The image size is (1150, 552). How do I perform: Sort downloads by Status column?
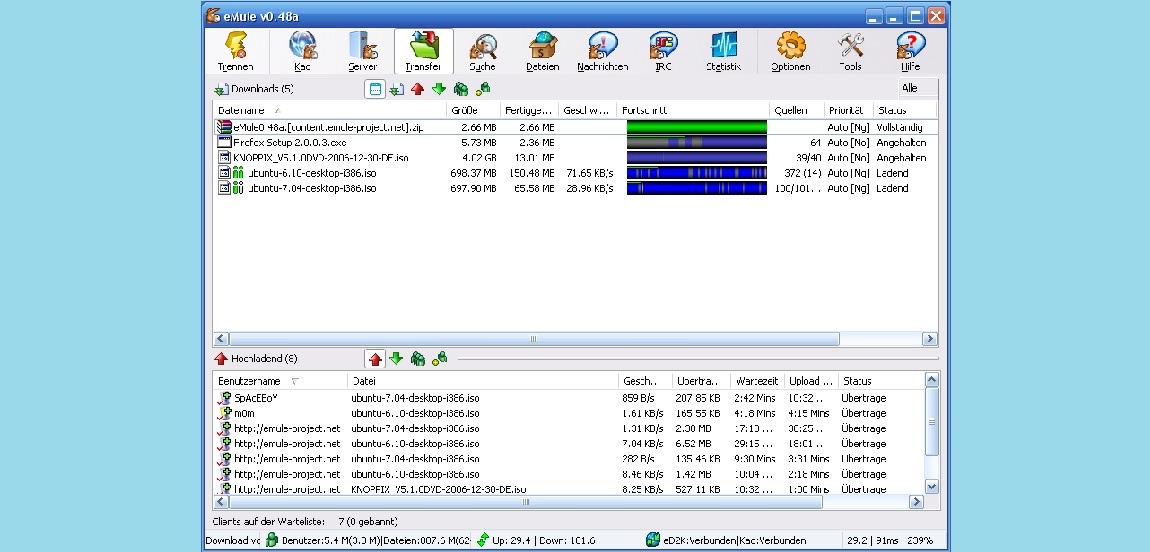pos(905,111)
